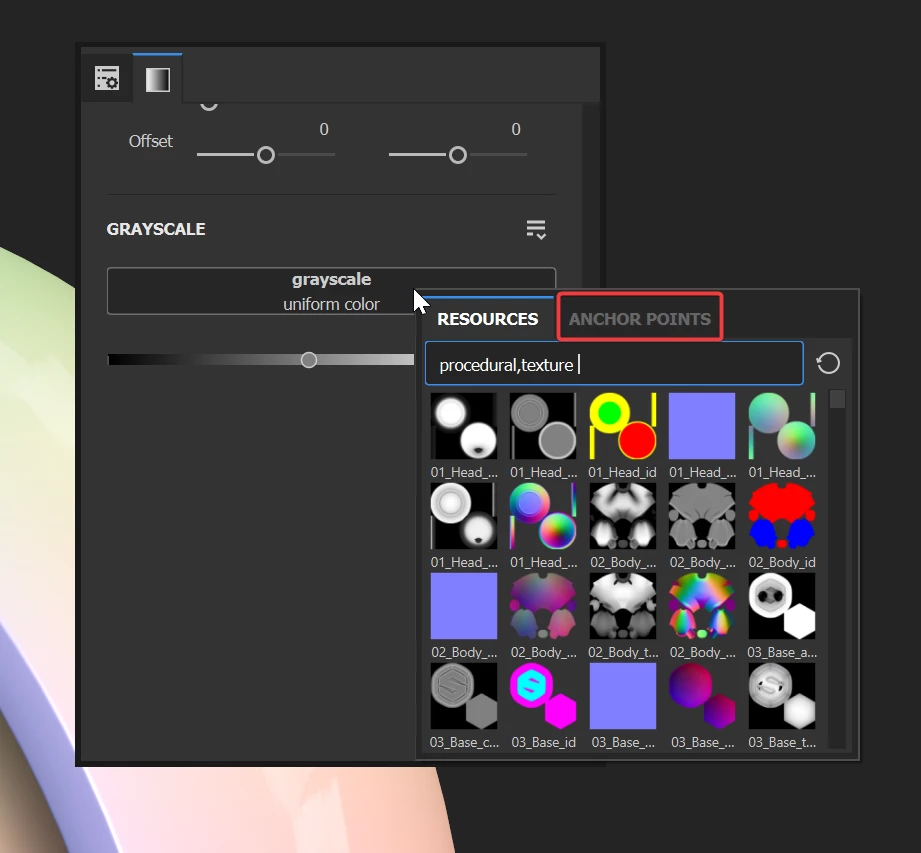This screenshot has height=853, width=921.
Task: Click in the procedural,texture search field
Action: click(614, 364)
